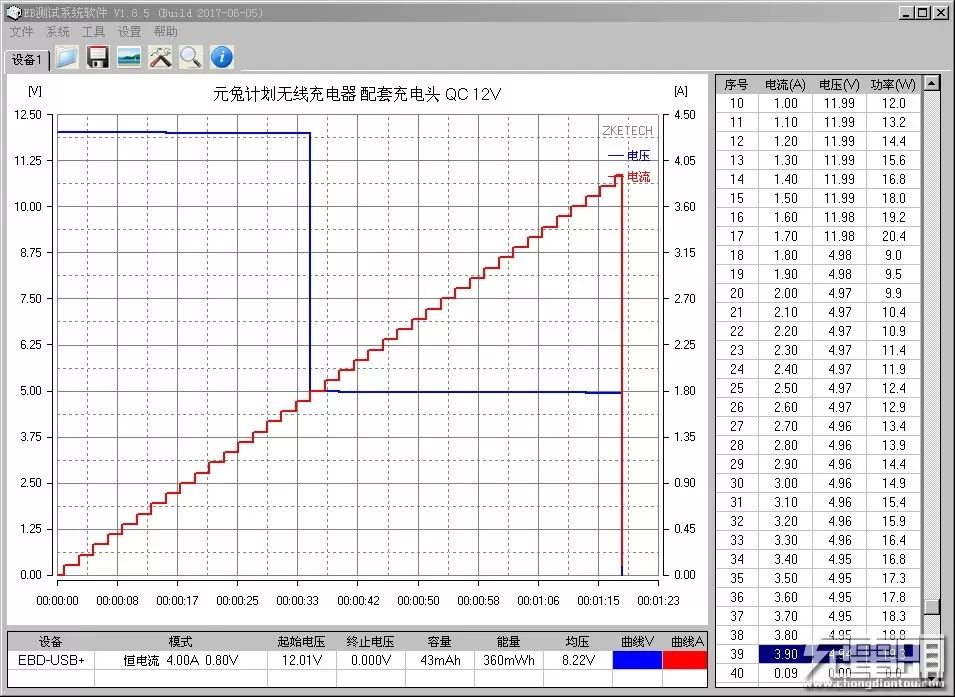The width and height of the screenshot is (955, 697).
Task: Select row 17 with power 20.4
Action: [819, 236]
